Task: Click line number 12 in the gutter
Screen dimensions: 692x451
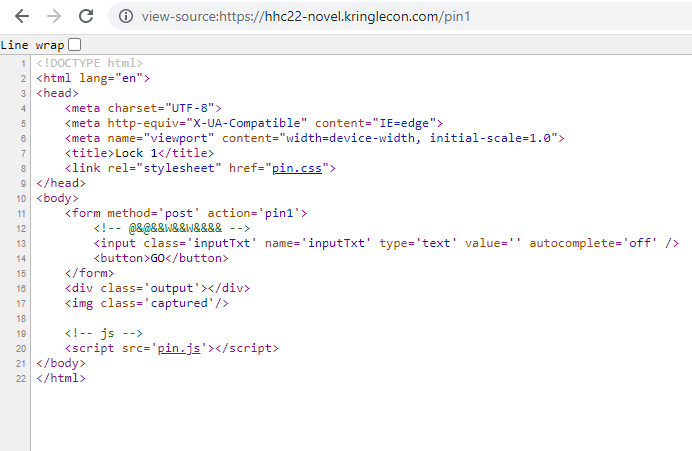Action: pyautogui.click(x=20, y=228)
